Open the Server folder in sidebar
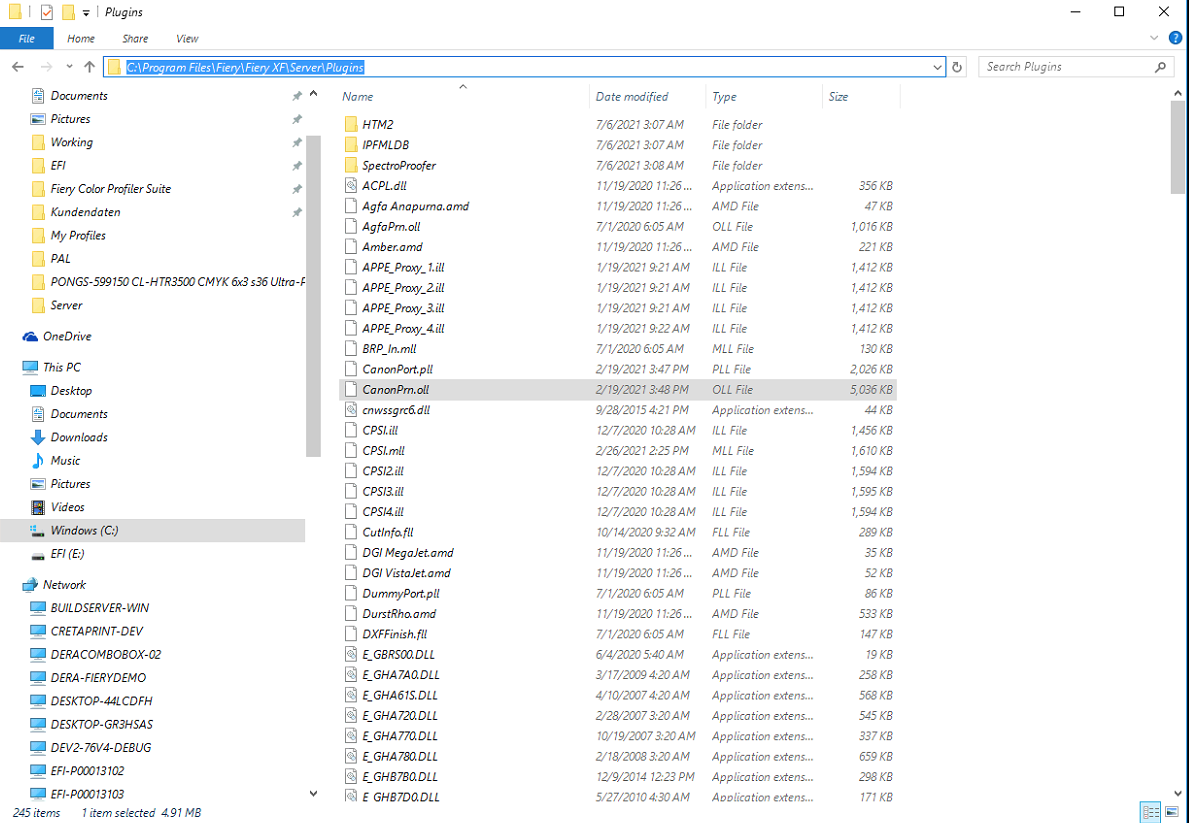1189x823 pixels. 66,305
